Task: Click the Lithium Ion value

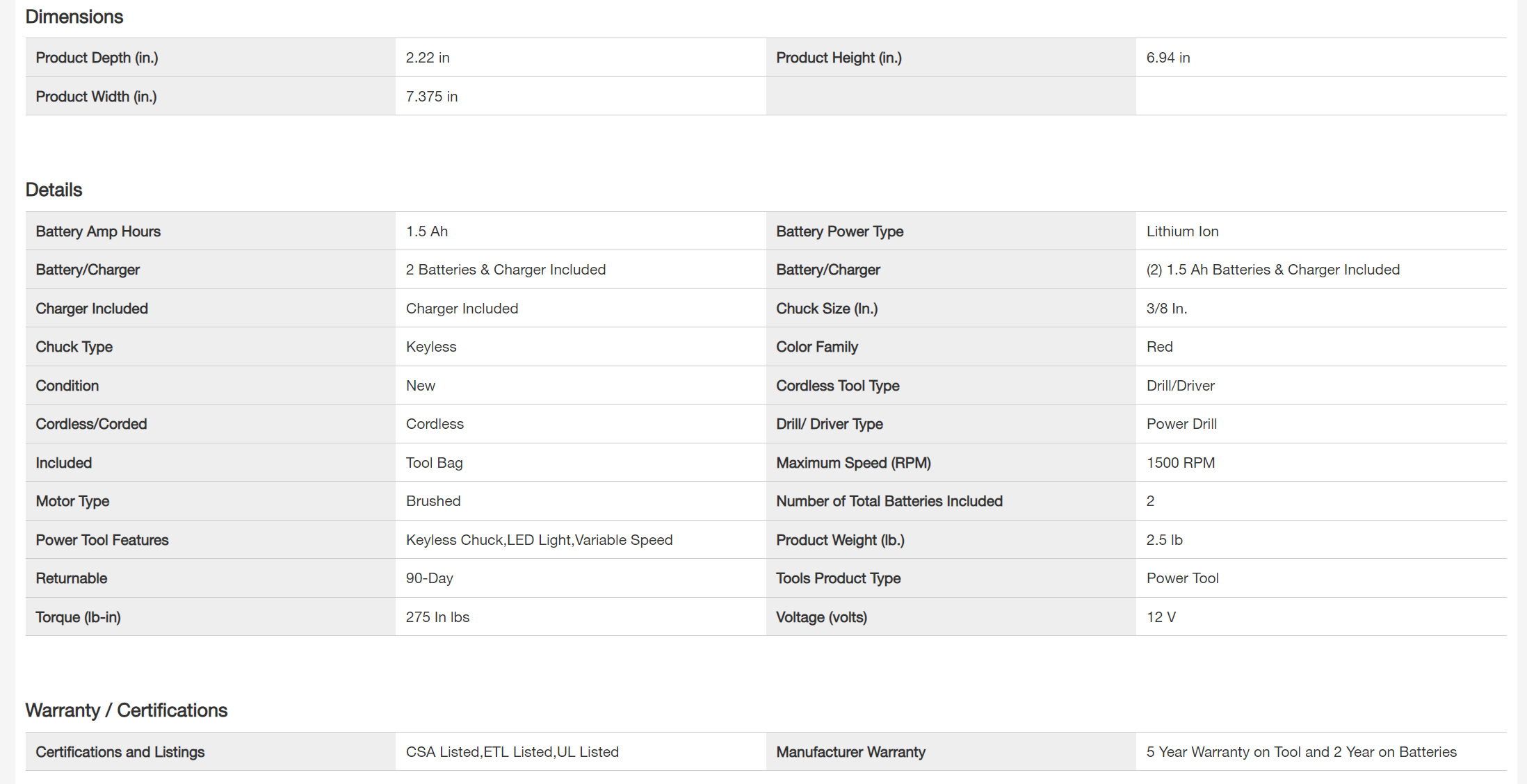Action: tap(1182, 231)
